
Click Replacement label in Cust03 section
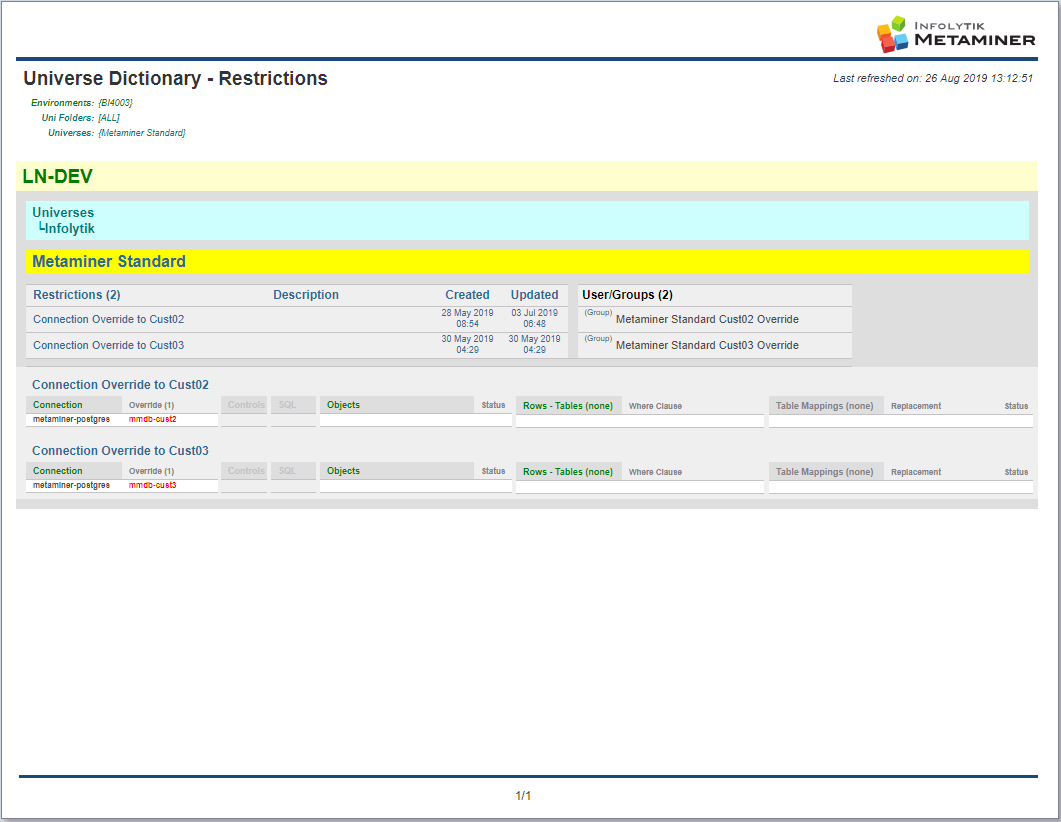pyautogui.click(x=916, y=472)
